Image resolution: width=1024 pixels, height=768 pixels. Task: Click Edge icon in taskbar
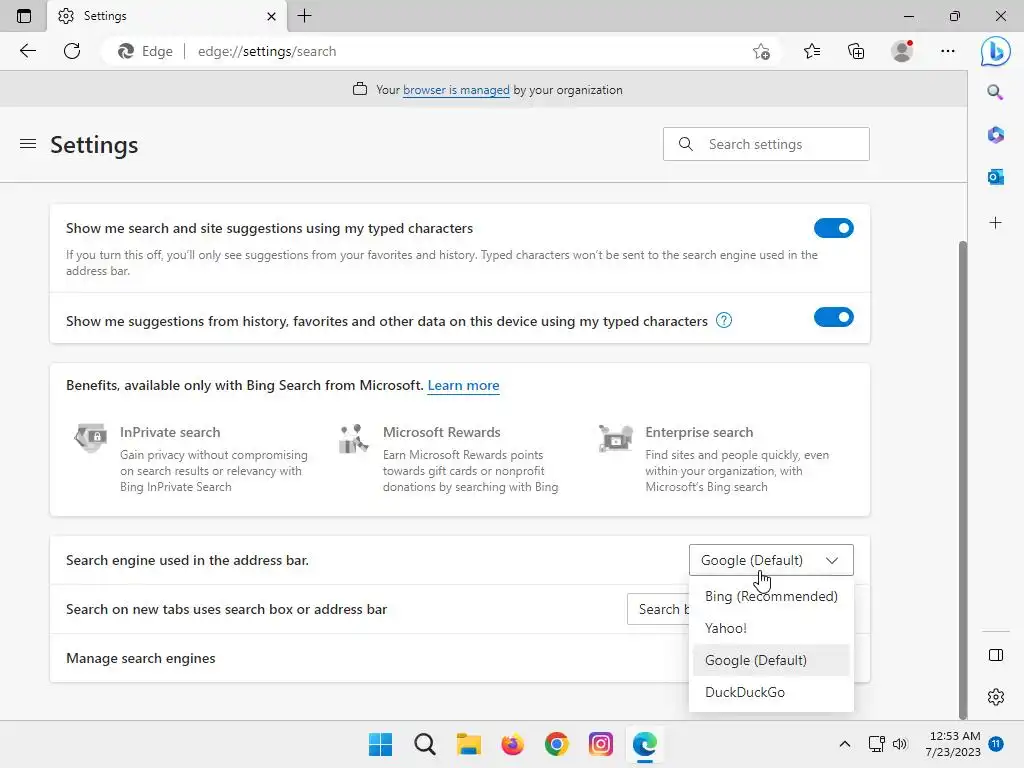pos(645,744)
